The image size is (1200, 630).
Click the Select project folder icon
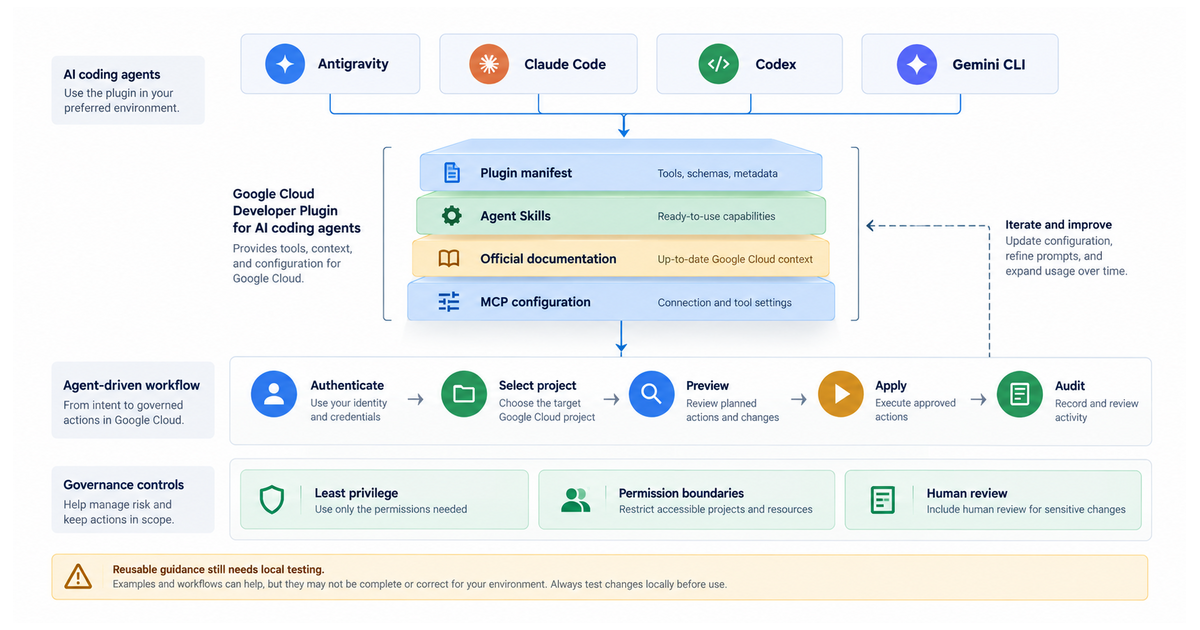point(463,394)
